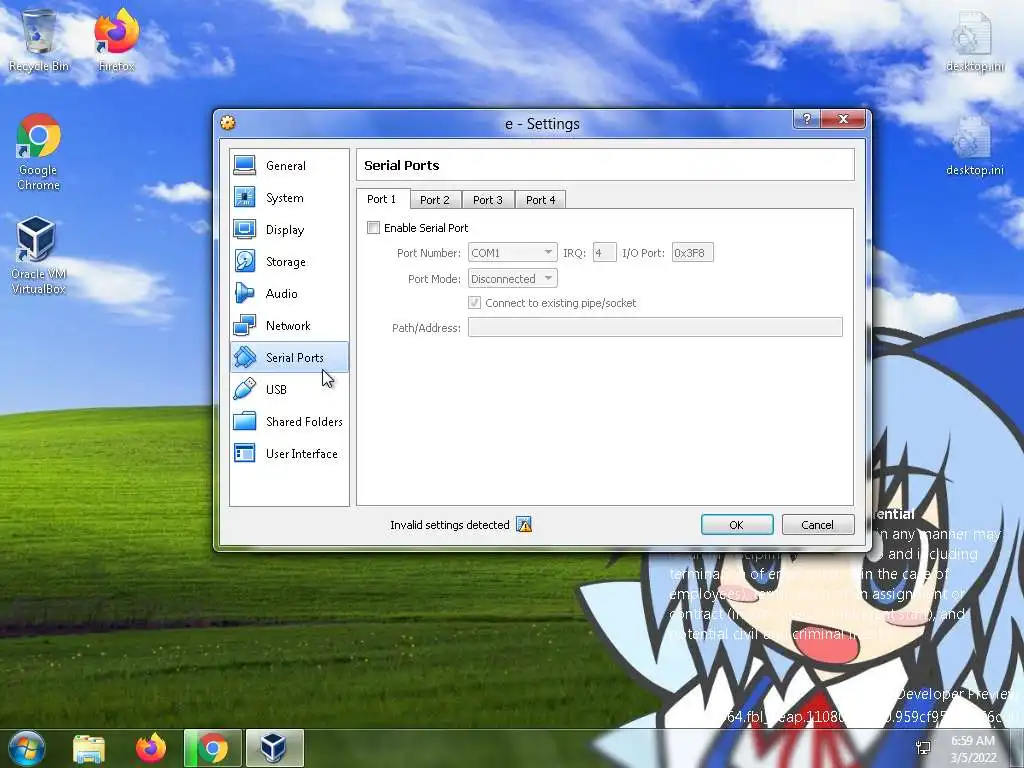This screenshot has height=768, width=1024.
Task: Open the Port Number COM1 dropdown
Action: click(513, 252)
